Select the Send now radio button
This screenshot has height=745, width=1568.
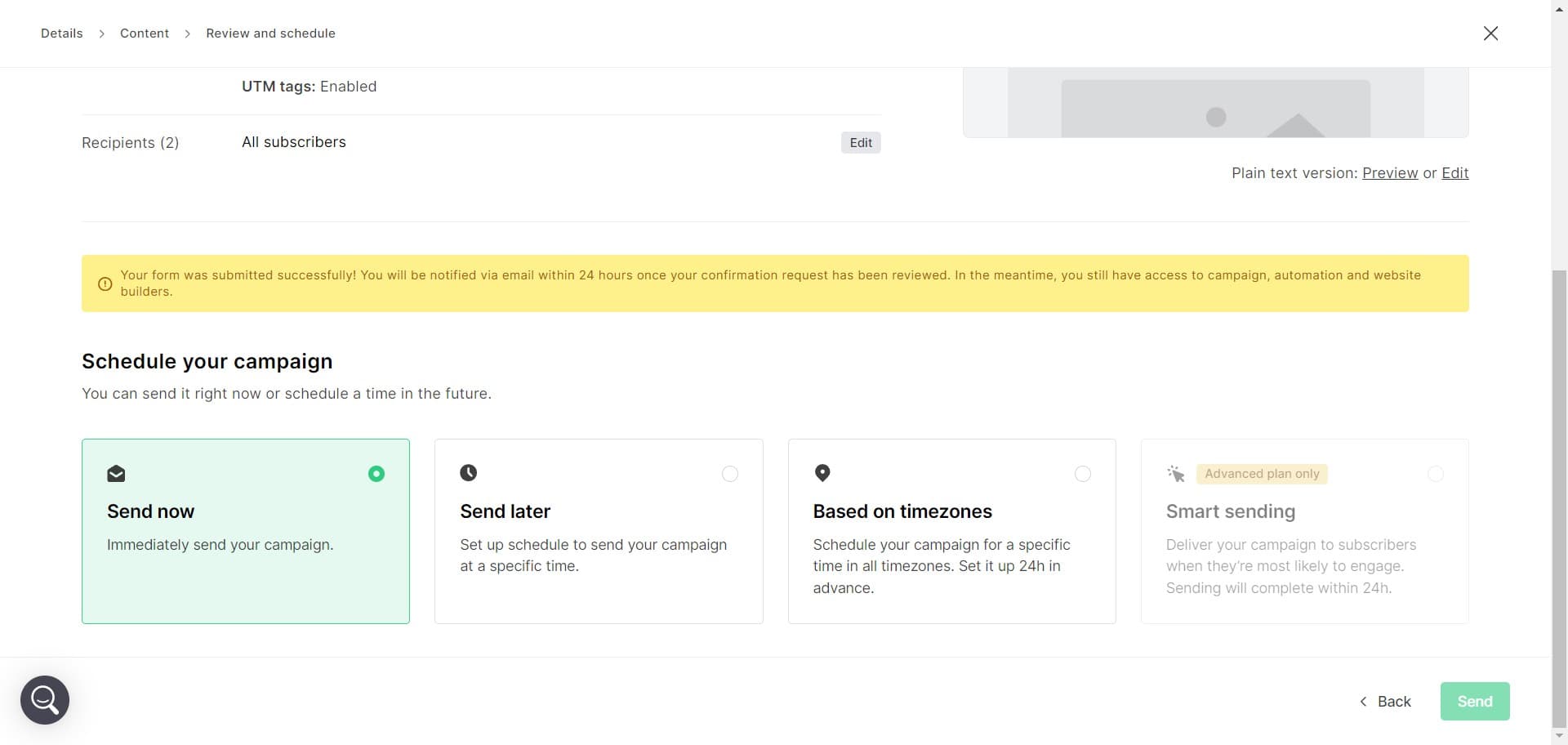coord(376,474)
